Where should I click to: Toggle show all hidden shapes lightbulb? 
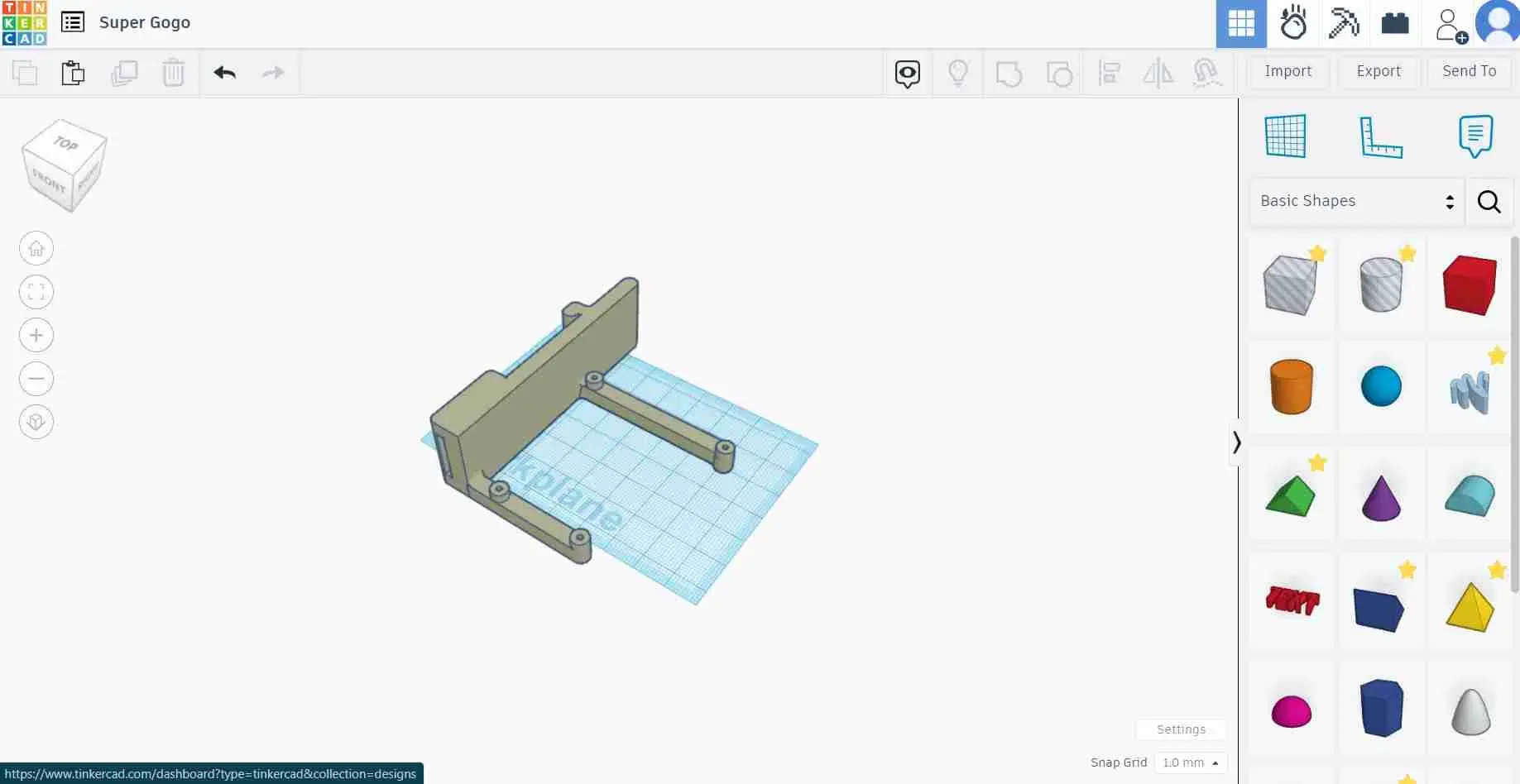click(x=957, y=73)
